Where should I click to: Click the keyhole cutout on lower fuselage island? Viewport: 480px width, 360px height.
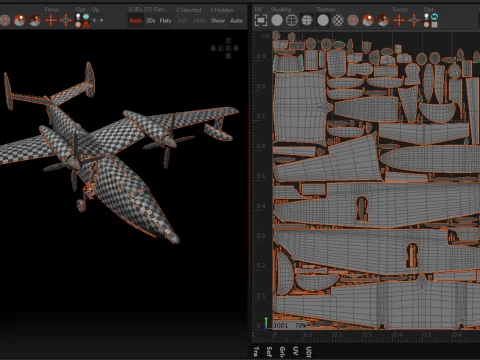pos(412,255)
